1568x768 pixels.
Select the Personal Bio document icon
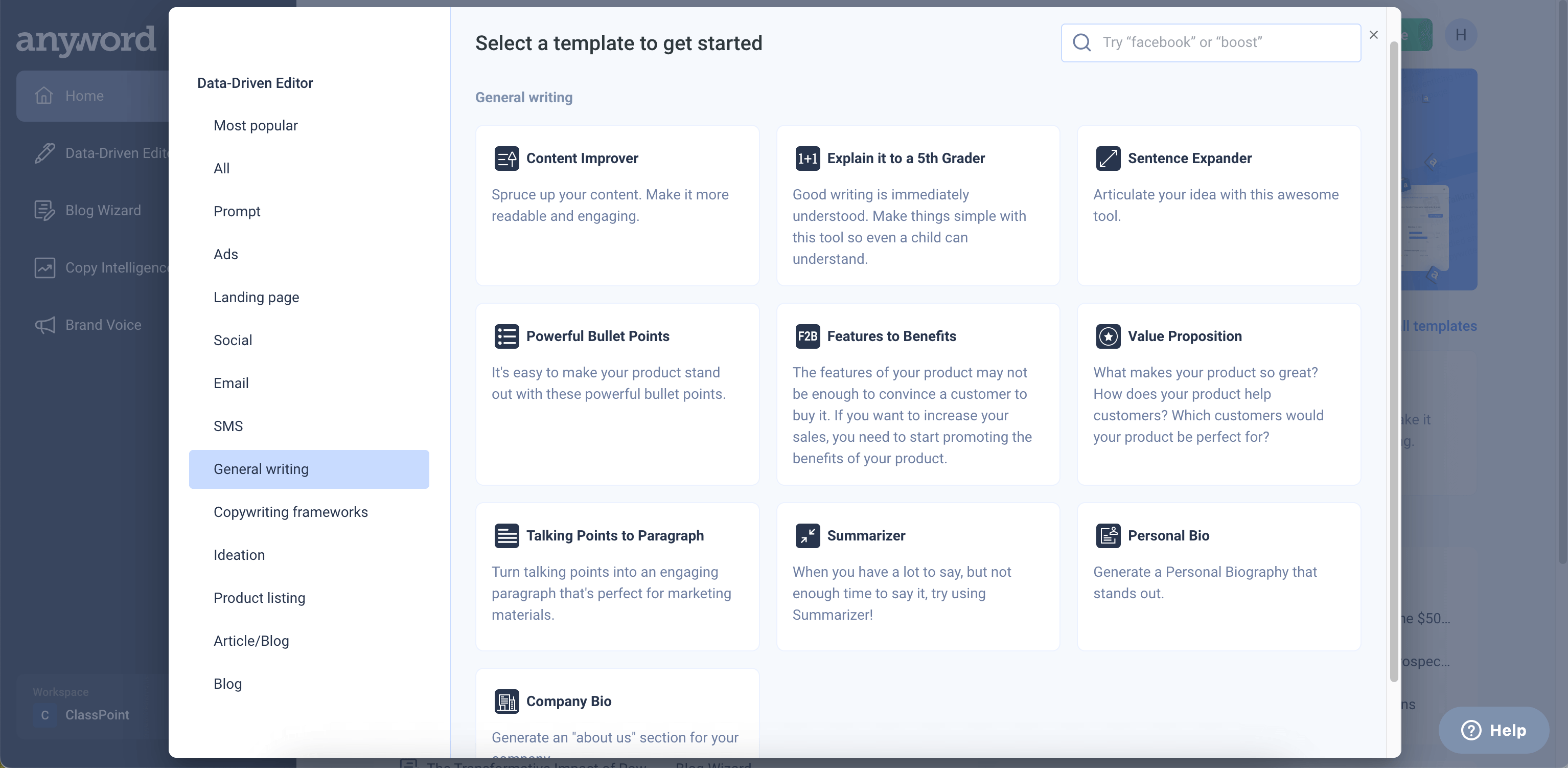(1108, 536)
